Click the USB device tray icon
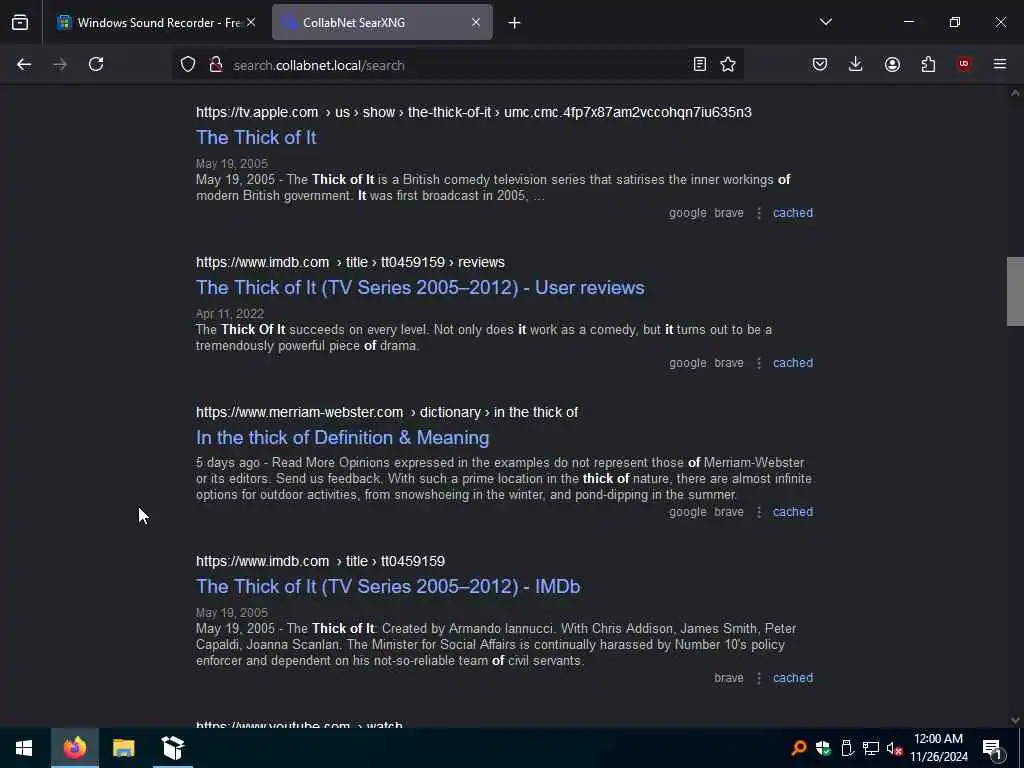 tap(847, 748)
